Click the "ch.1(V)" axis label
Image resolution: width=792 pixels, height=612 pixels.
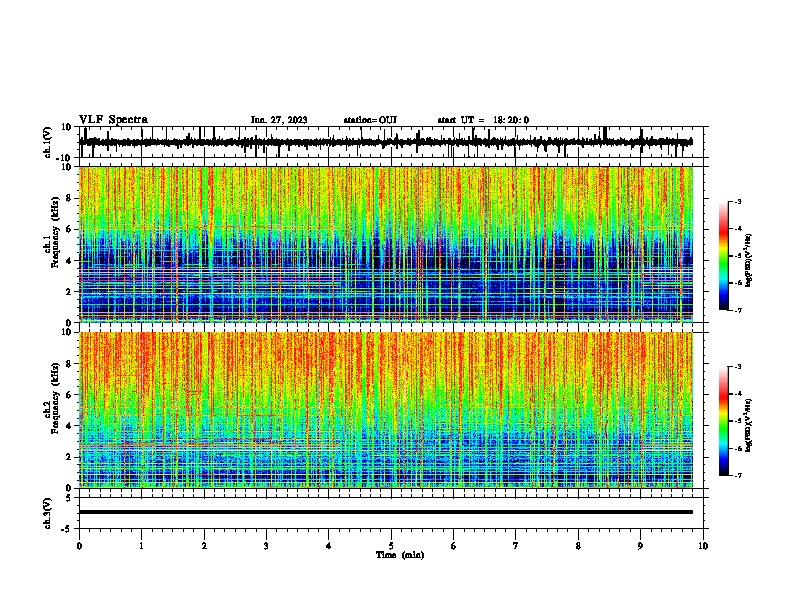point(48,142)
